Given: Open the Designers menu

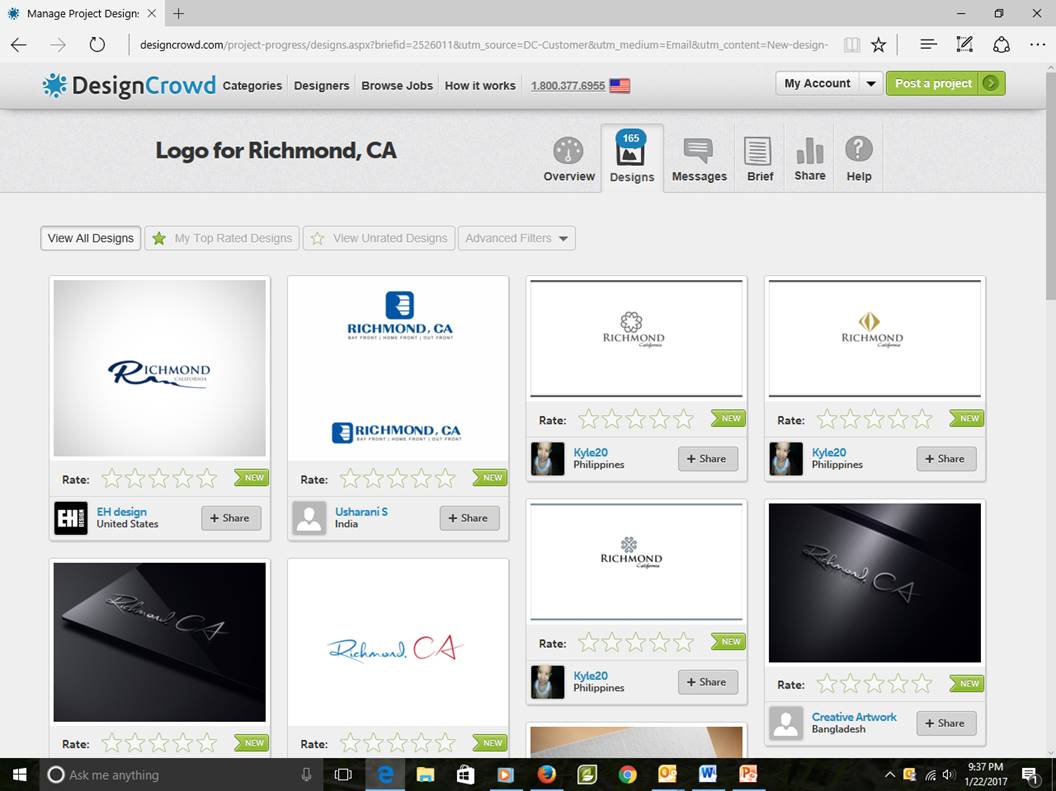Looking at the screenshot, I should [322, 85].
